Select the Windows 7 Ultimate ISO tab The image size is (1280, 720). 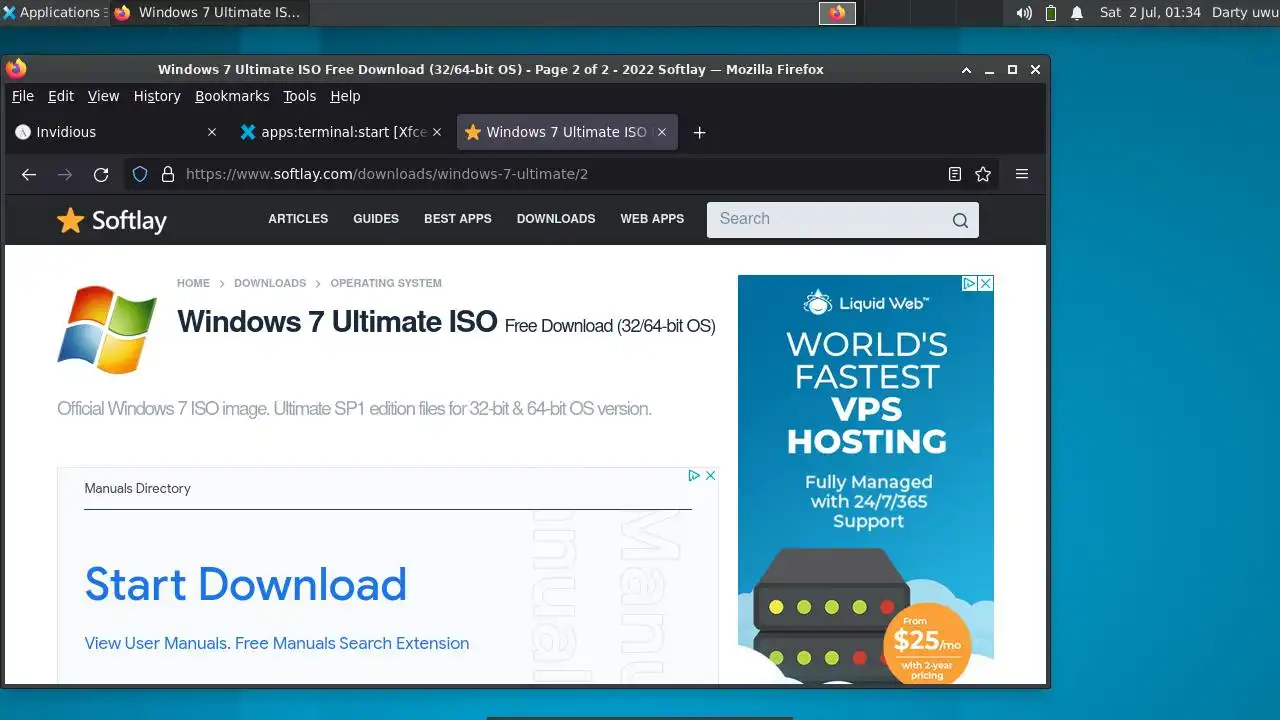pos(567,132)
